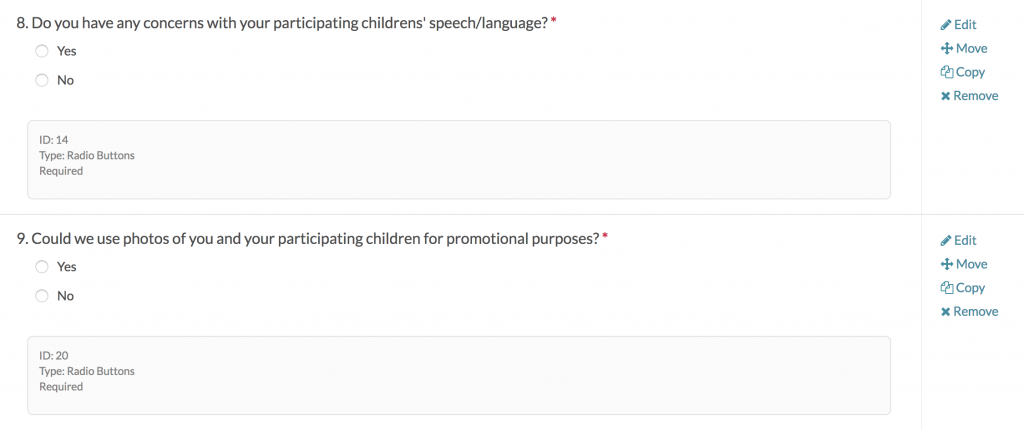Click the Remove X icon for question 8
Image resolution: width=1024 pixels, height=436 pixels.
(946, 96)
